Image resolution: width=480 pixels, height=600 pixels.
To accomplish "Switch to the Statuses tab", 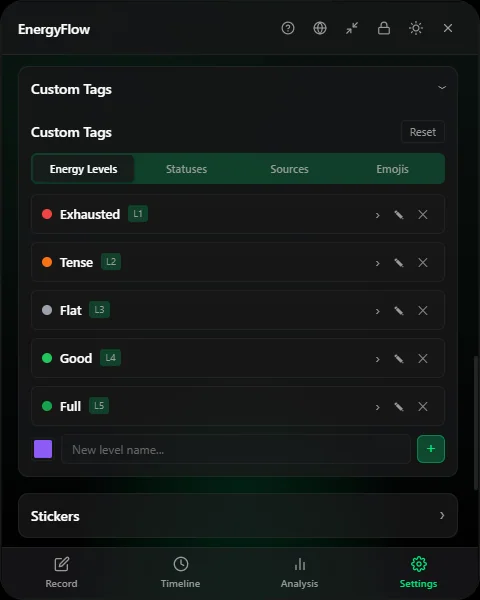I will 186,169.
